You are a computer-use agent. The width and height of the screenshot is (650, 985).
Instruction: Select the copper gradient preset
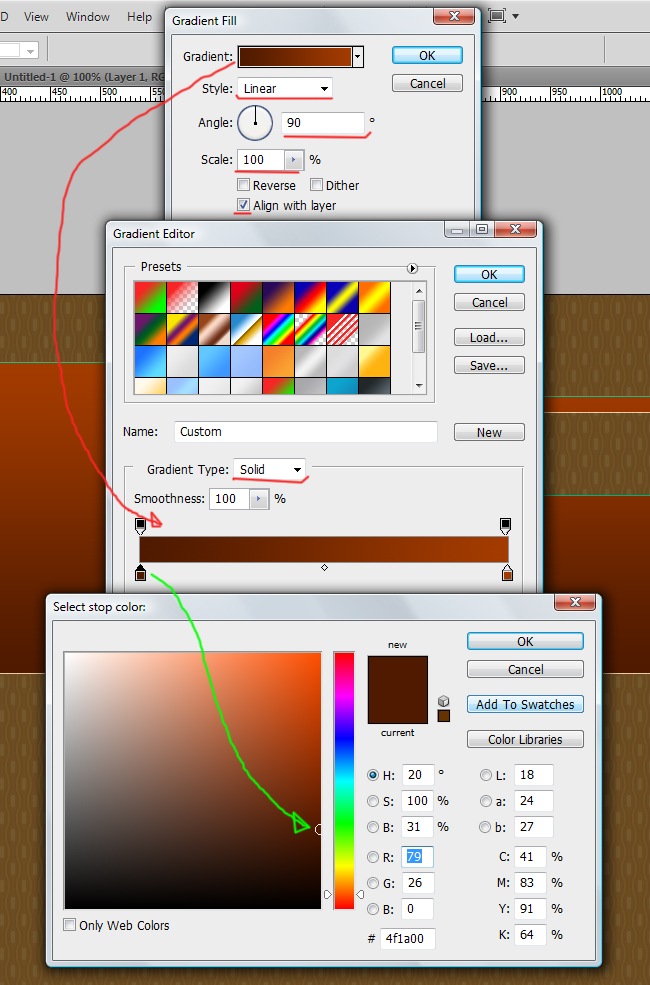click(x=214, y=329)
